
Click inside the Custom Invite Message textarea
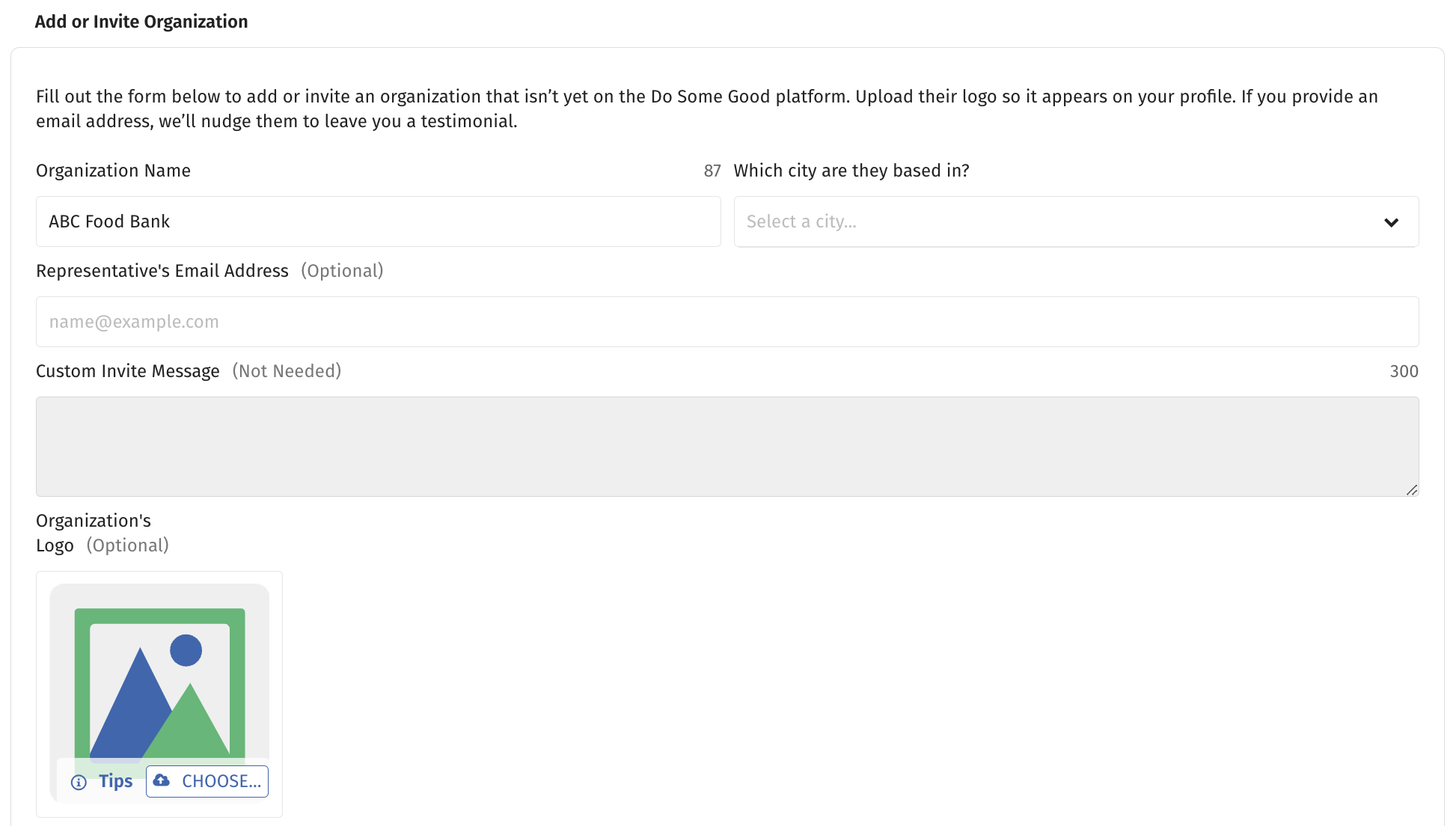(x=727, y=447)
